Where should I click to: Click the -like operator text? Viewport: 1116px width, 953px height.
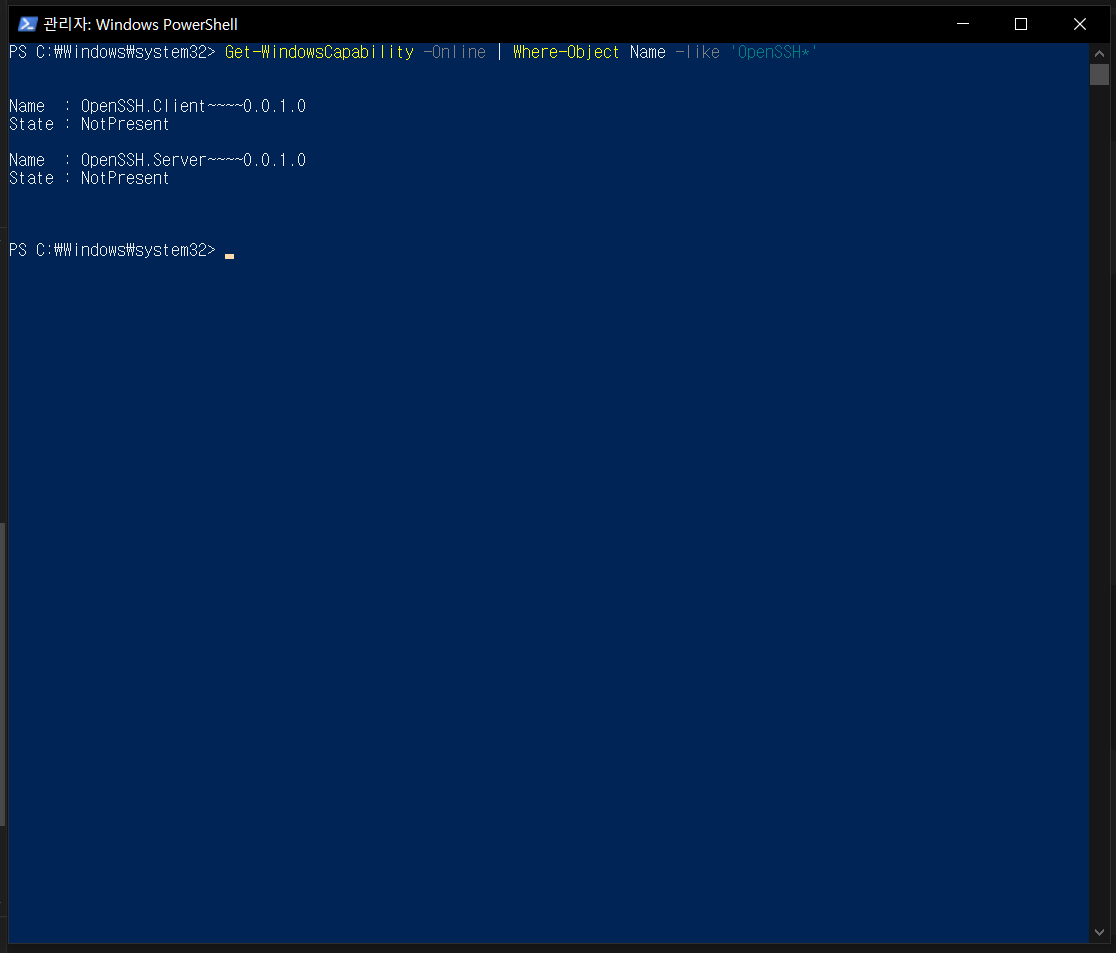pos(698,52)
